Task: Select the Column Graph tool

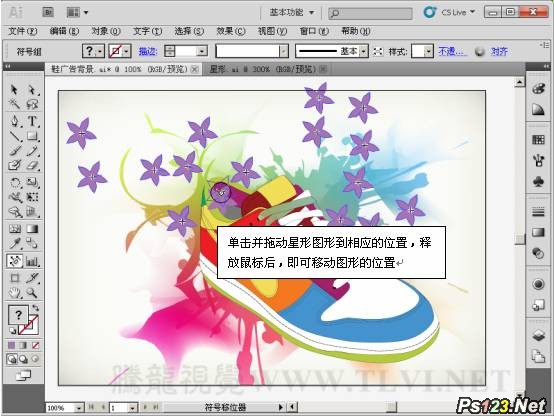Action: coord(32,261)
